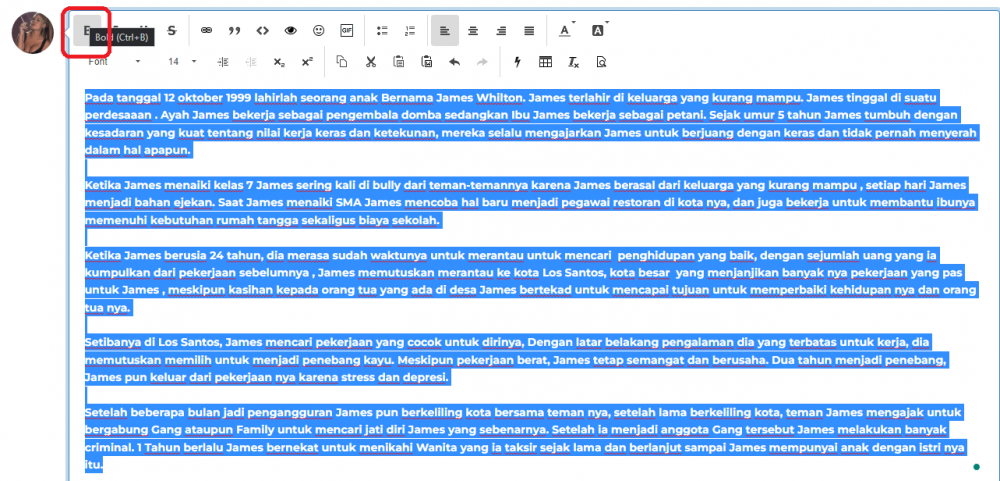Cut the selection using scissors icon
1000x481 pixels.
(371, 62)
